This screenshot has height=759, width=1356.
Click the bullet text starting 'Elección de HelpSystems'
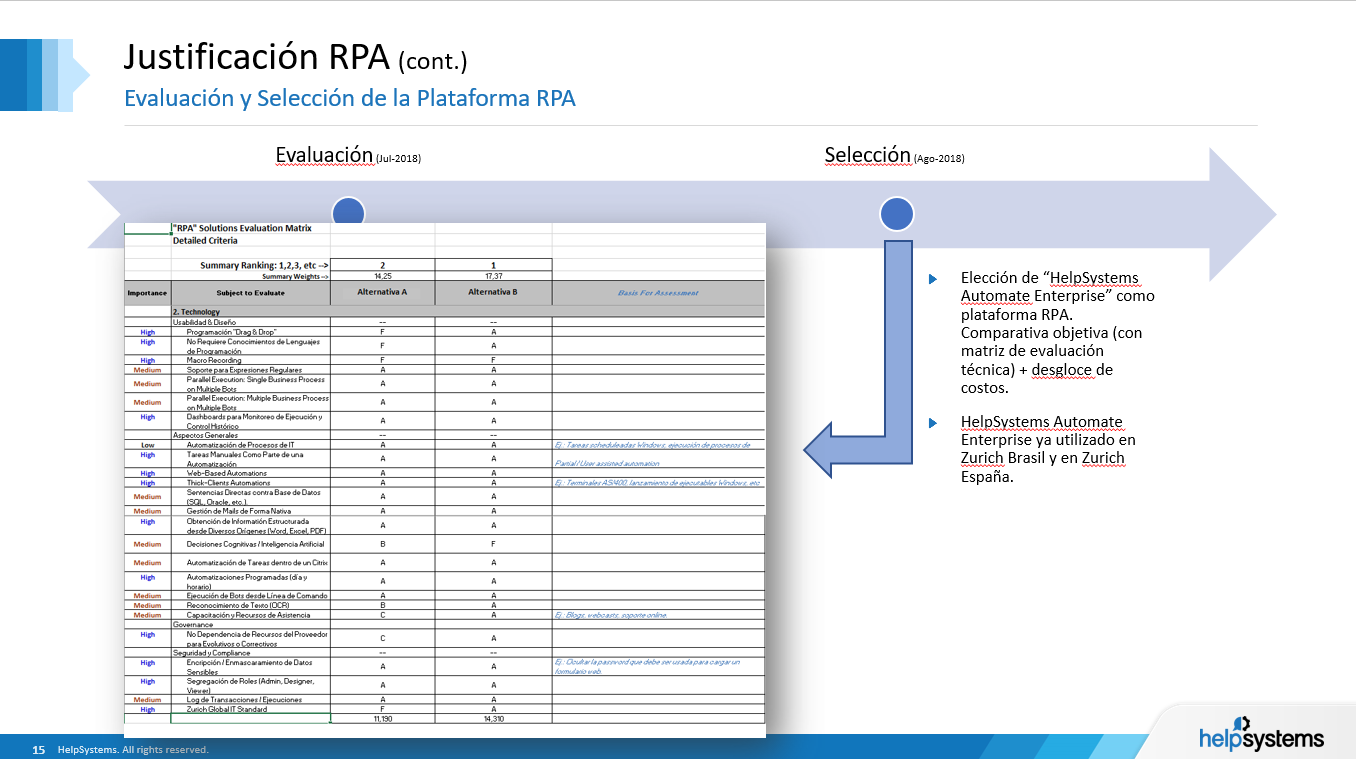pyautogui.click(x=1058, y=333)
